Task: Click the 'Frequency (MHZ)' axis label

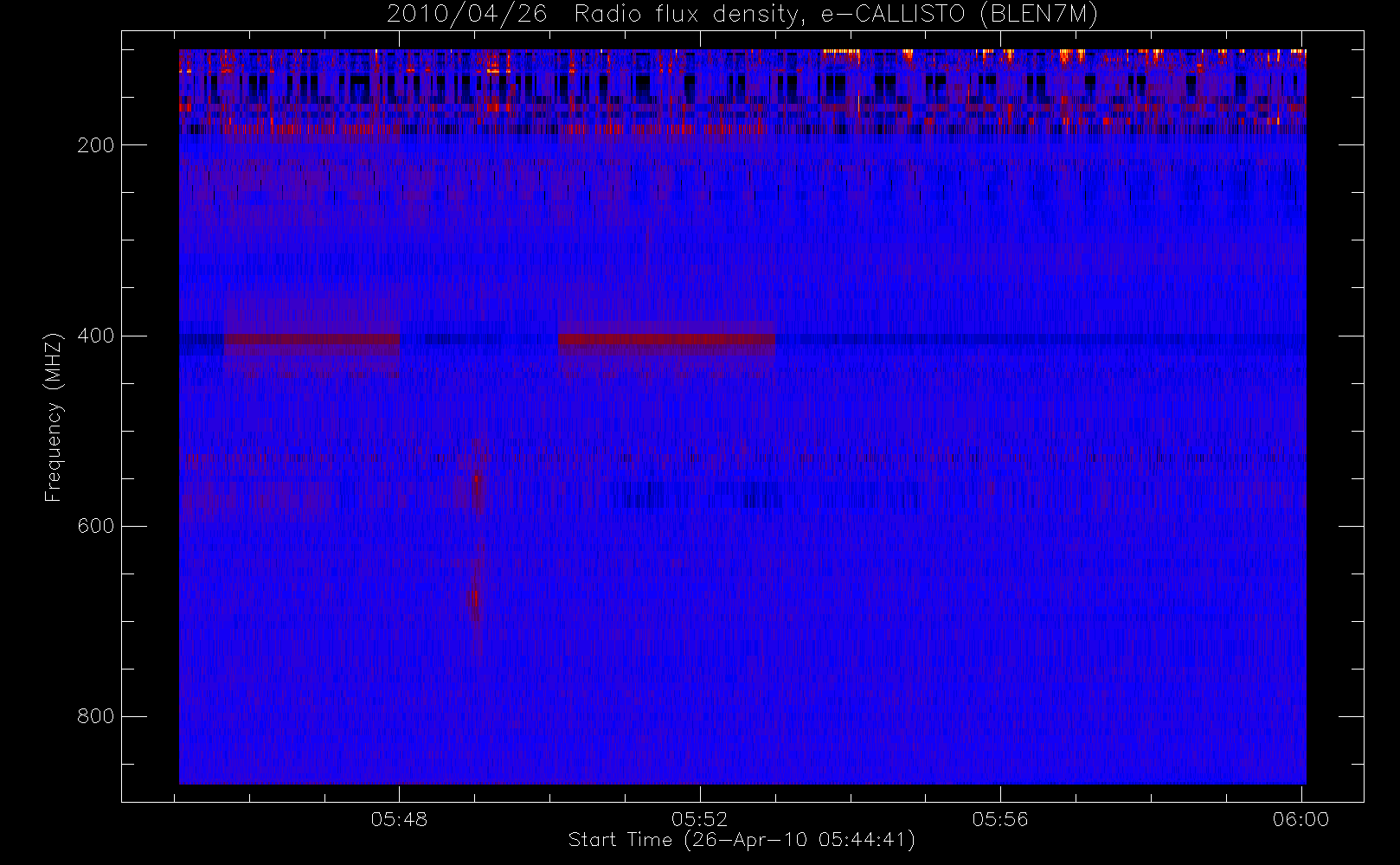Action: click(54, 417)
